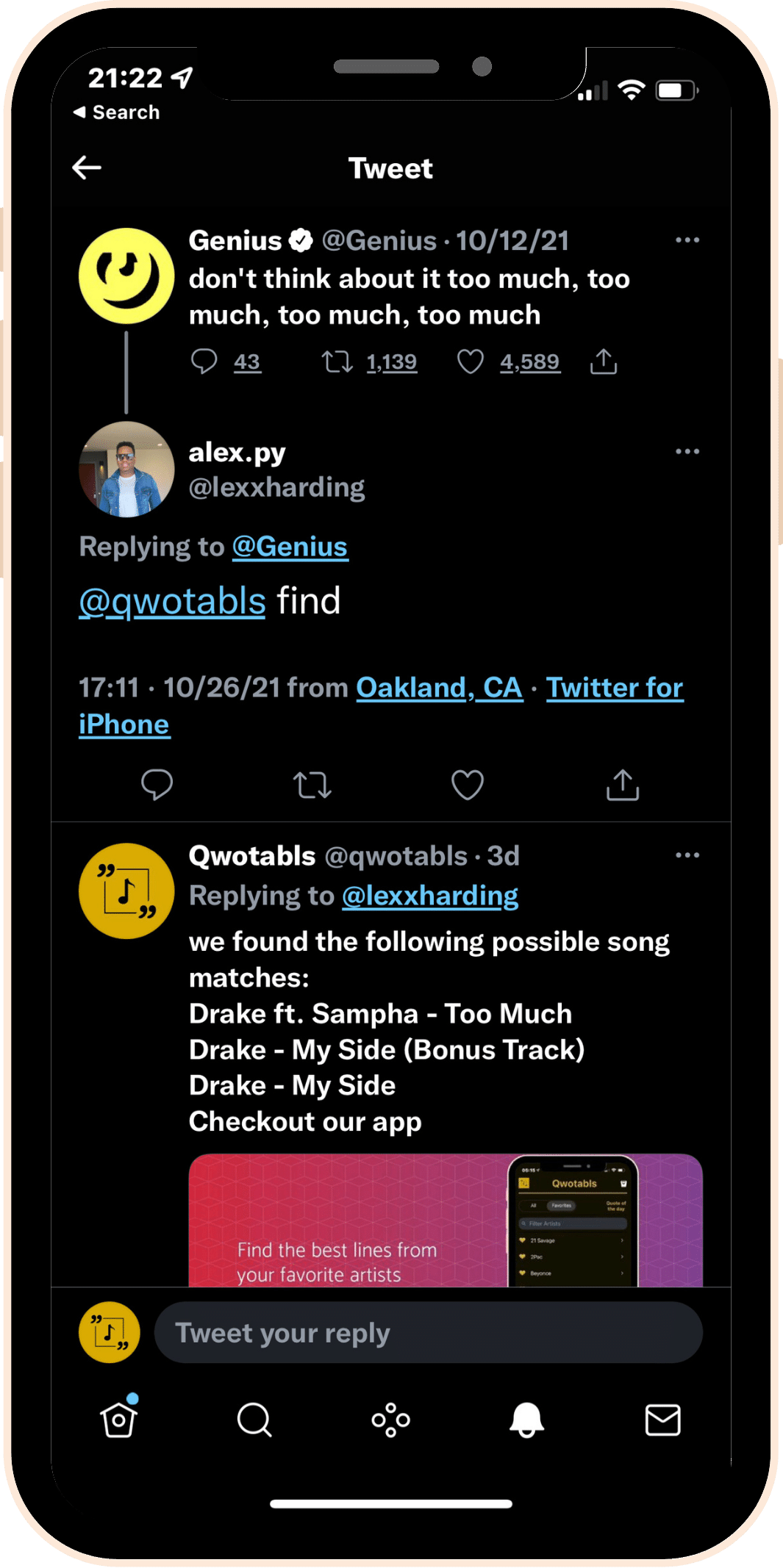Image resolution: width=783 pixels, height=1568 pixels.
Task: Open more options for Genius tweet
Action: [687, 240]
